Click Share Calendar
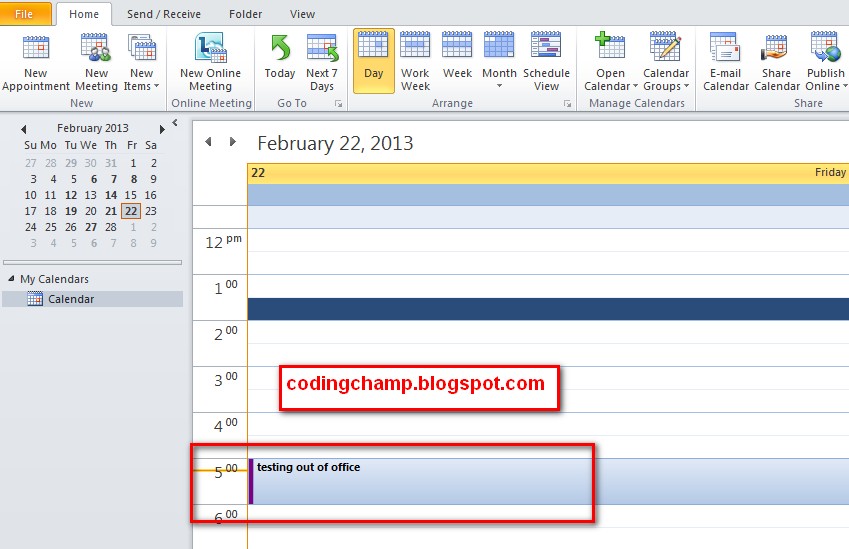The image size is (849, 549). (x=776, y=62)
